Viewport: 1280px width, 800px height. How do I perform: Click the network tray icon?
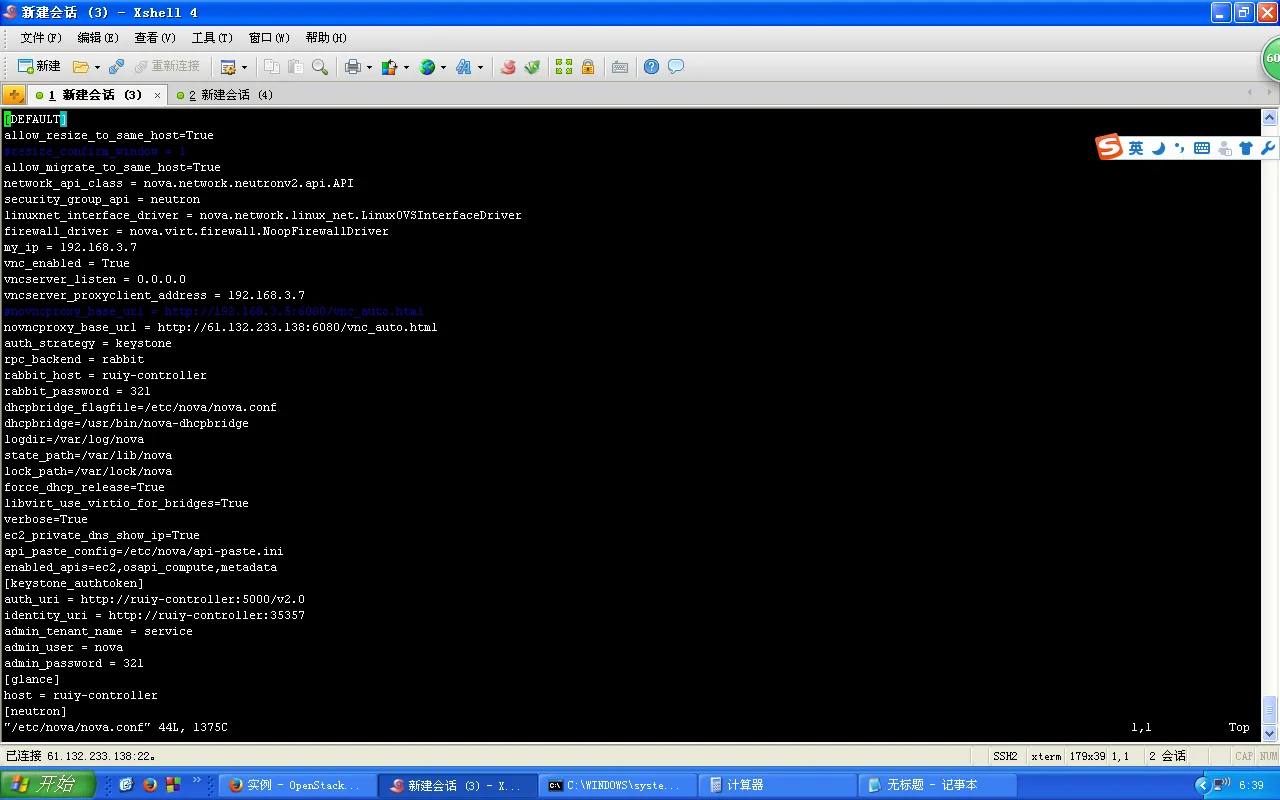click(x=1221, y=785)
